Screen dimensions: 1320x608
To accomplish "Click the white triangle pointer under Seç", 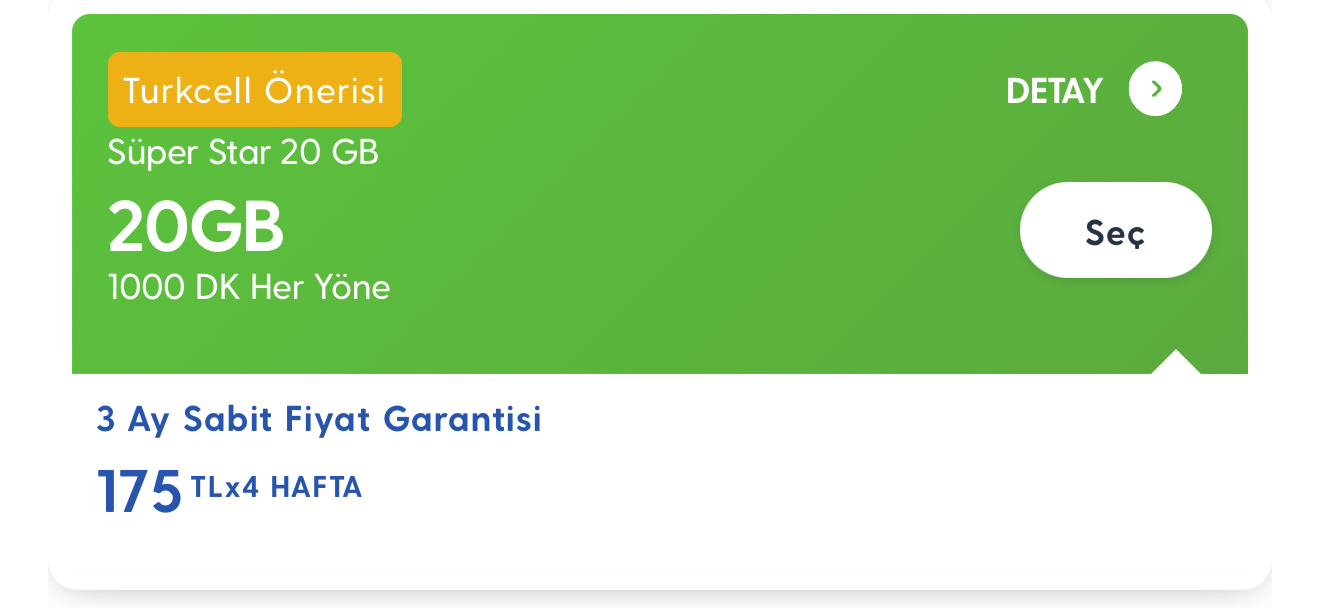I will (1176, 362).
